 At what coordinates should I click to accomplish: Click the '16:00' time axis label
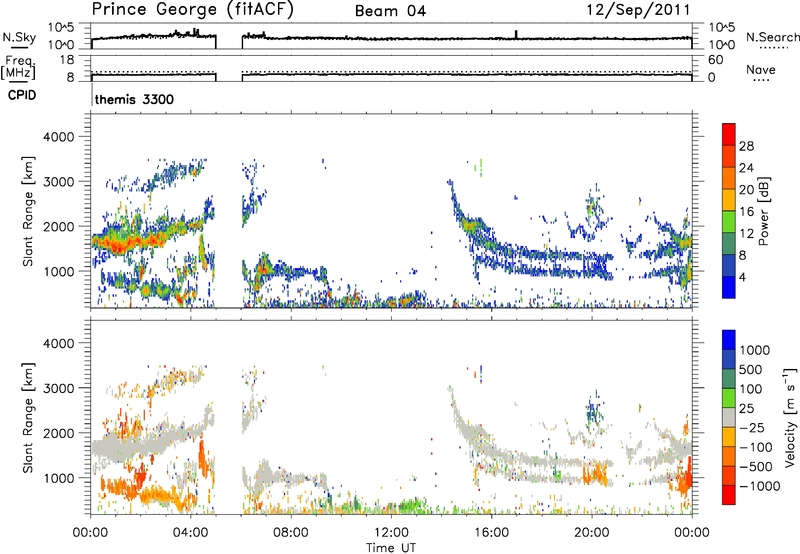(491, 533)
